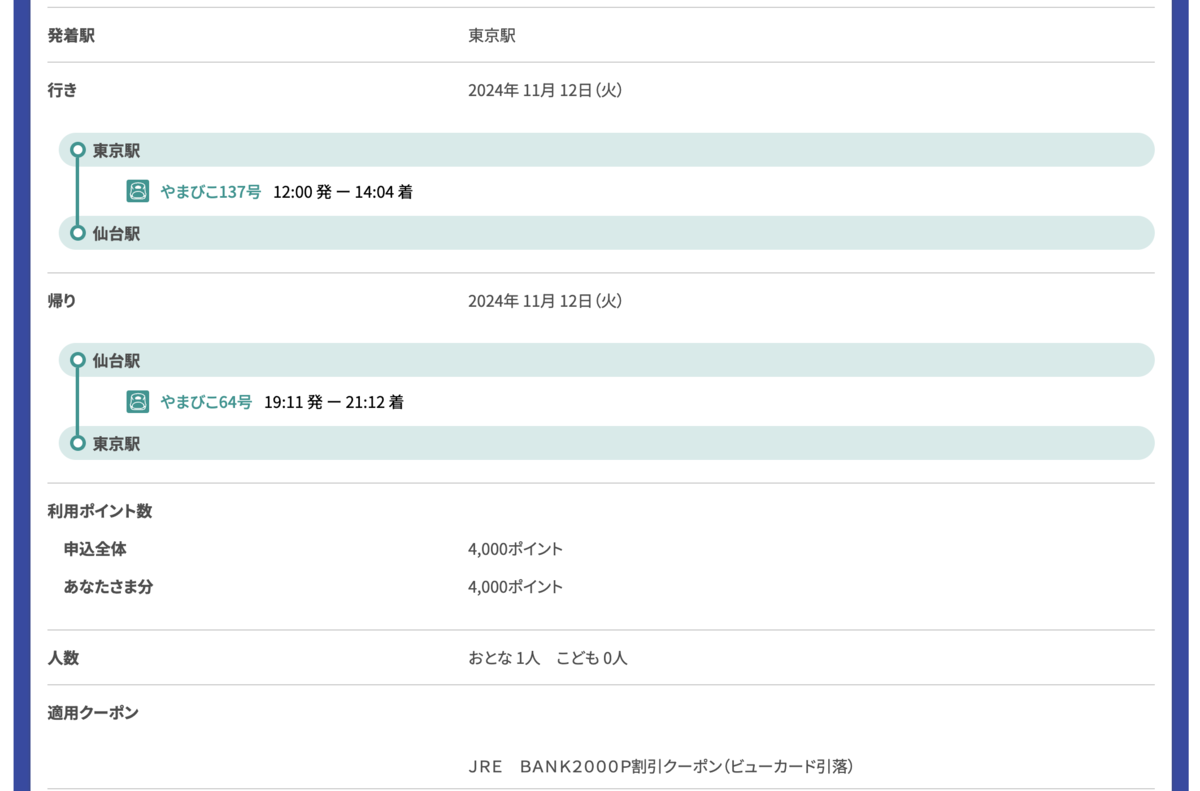1200x791 pixels.
Task: Open the やまびこ137号 train link
Action: [x=211, y=191]
